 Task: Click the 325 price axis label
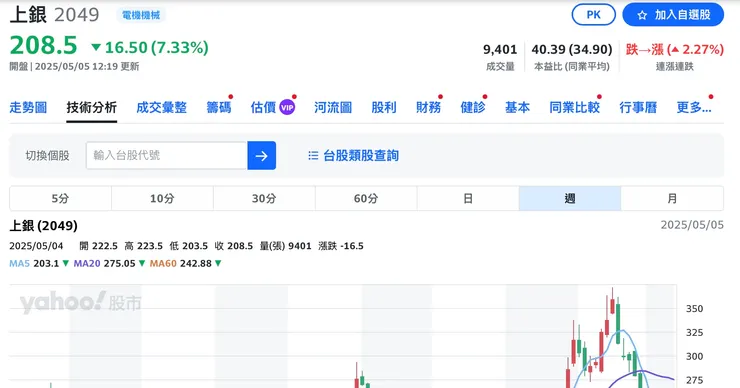click(x=694, y=333)
